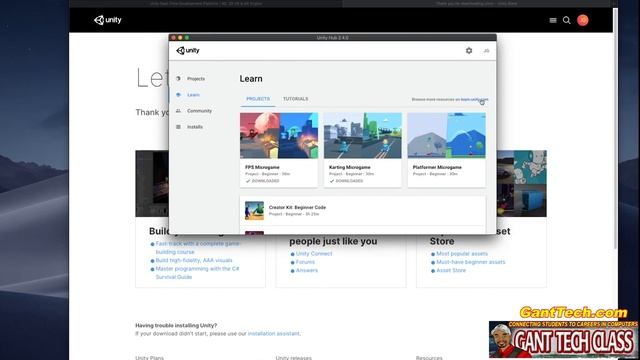Click the Karting Microgame title
Viewport: 640px width, 360px height.
(349, 167)
